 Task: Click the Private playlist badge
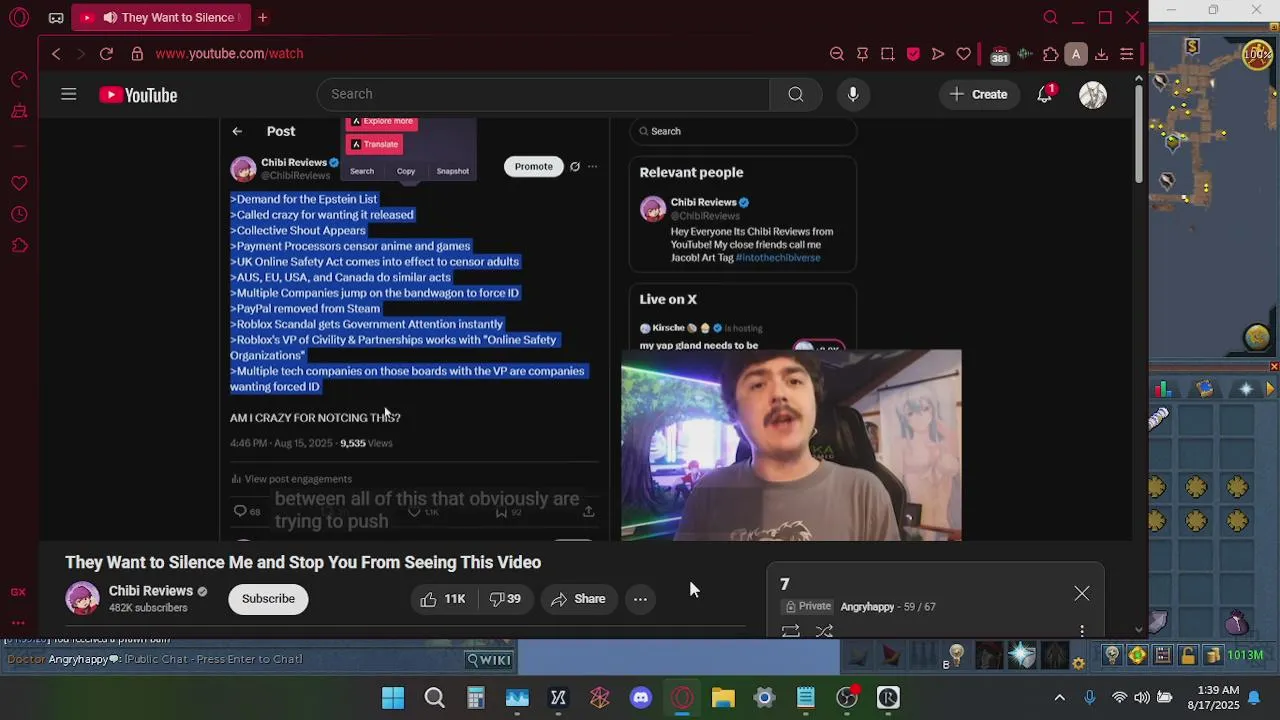(x=809, y=607)
